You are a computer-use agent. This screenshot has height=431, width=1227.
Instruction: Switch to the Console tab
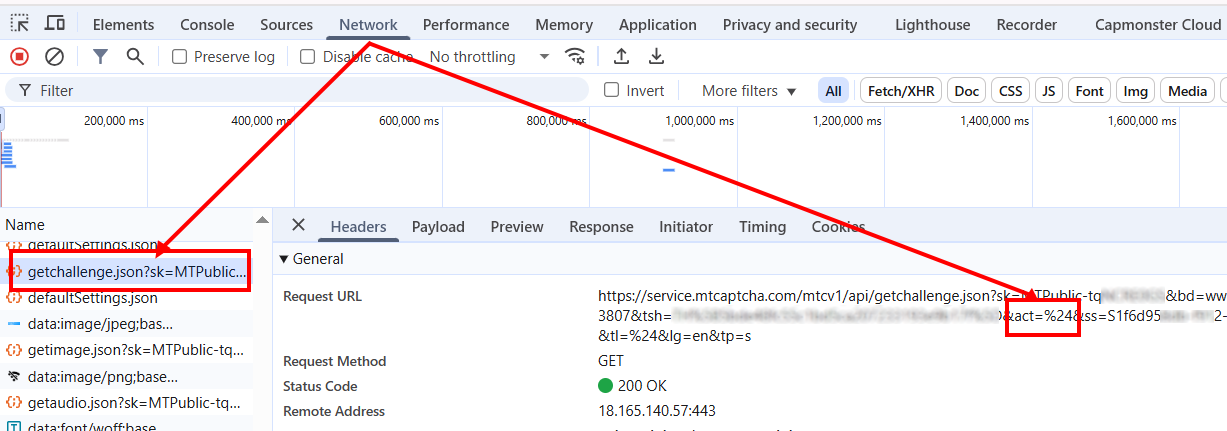click(x=207, y=25)
